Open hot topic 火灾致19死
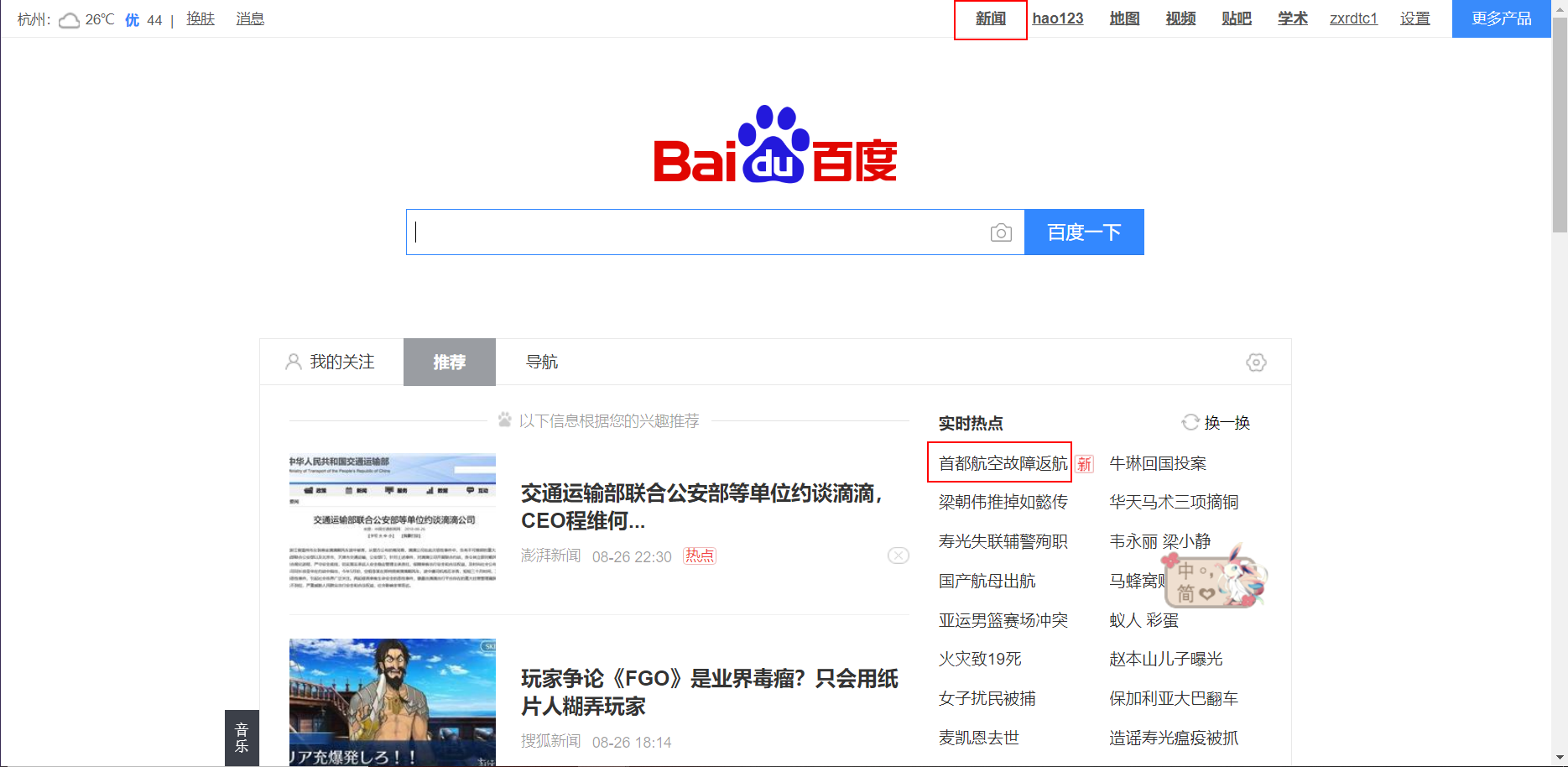 pyautogui.click(x=980, y=659)
